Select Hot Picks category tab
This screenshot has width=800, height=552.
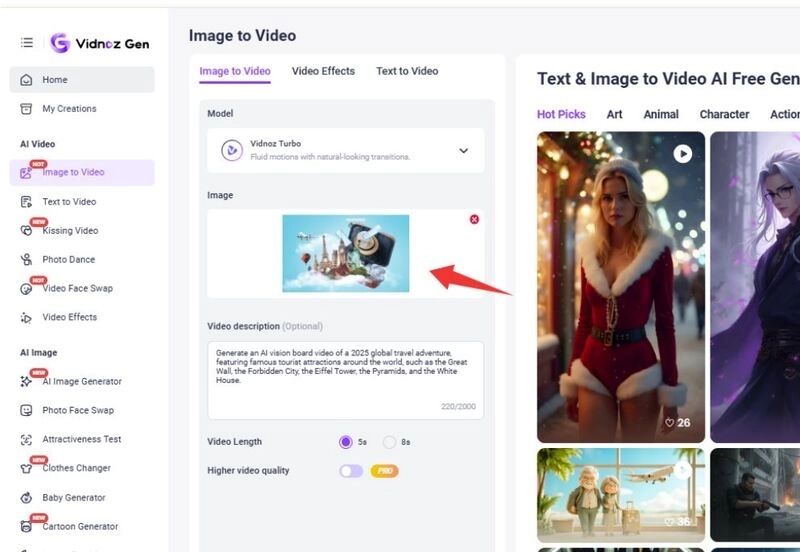click(561, 114)
